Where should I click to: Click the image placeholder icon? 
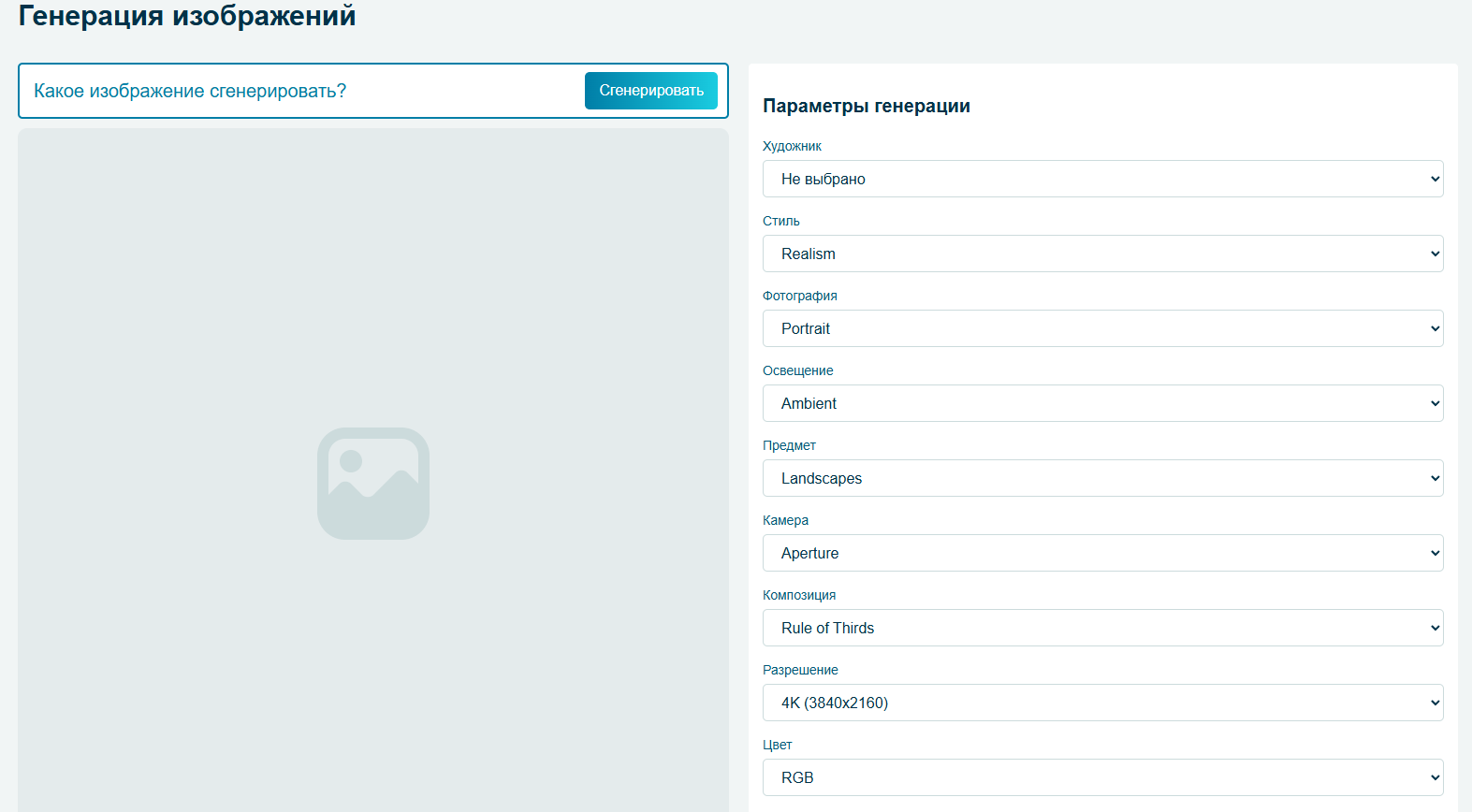click(372, 484)
